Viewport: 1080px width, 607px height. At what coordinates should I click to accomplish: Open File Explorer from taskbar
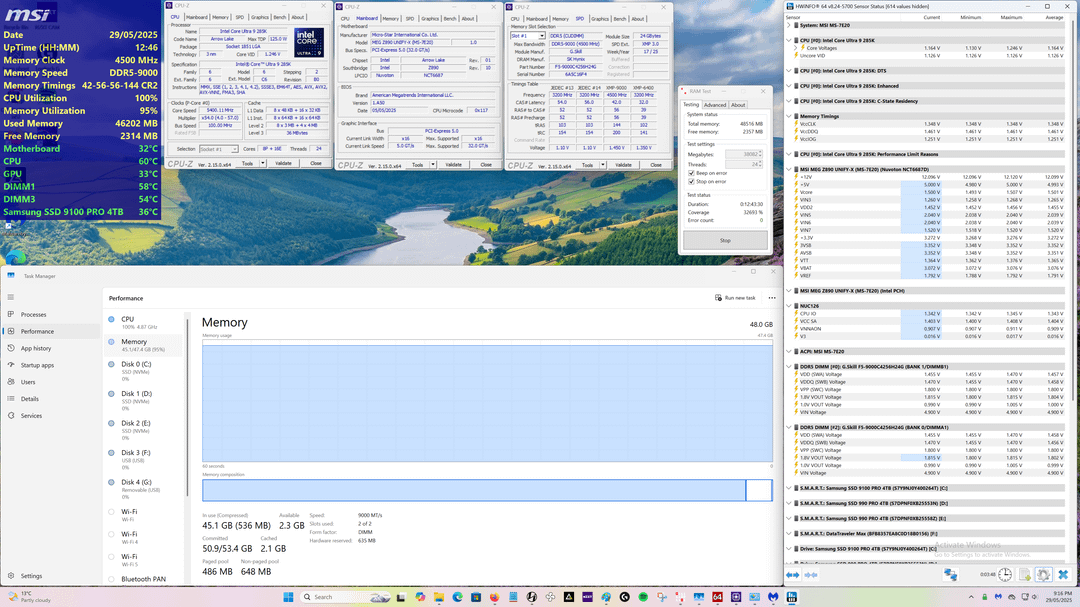coord(439,597)
